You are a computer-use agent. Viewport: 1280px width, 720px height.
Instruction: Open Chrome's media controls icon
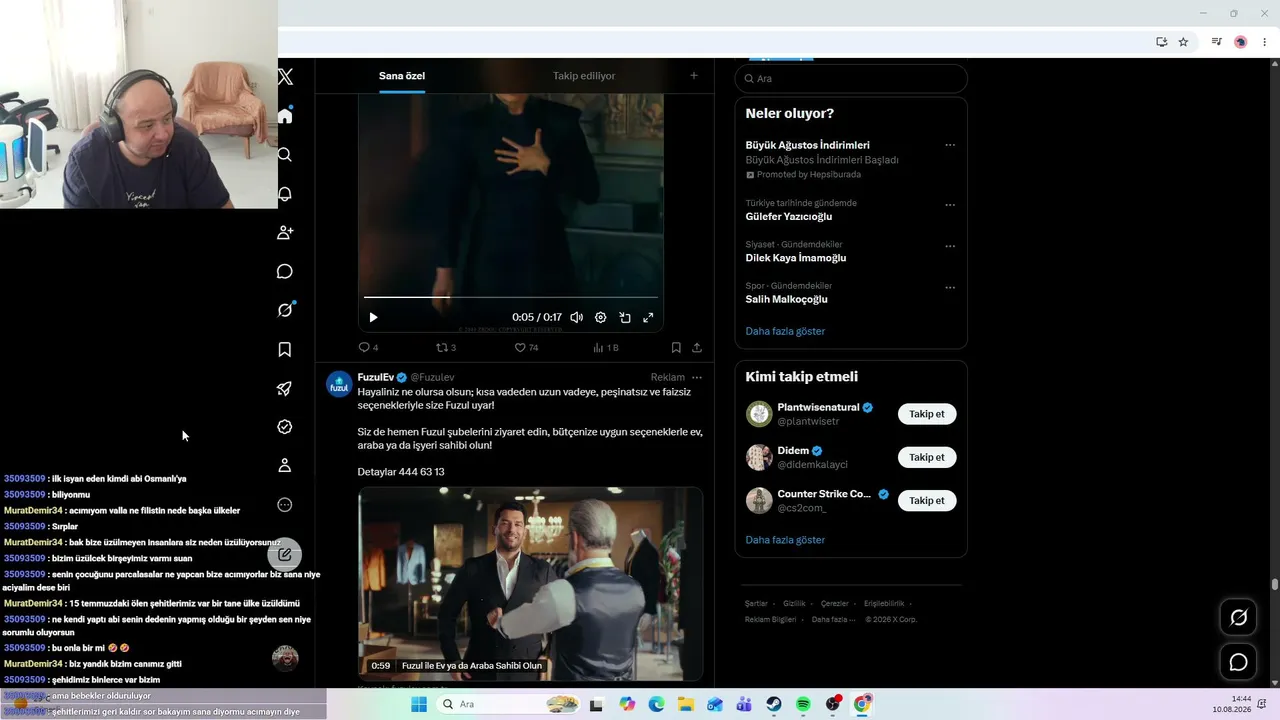(x=1217, y=42)
